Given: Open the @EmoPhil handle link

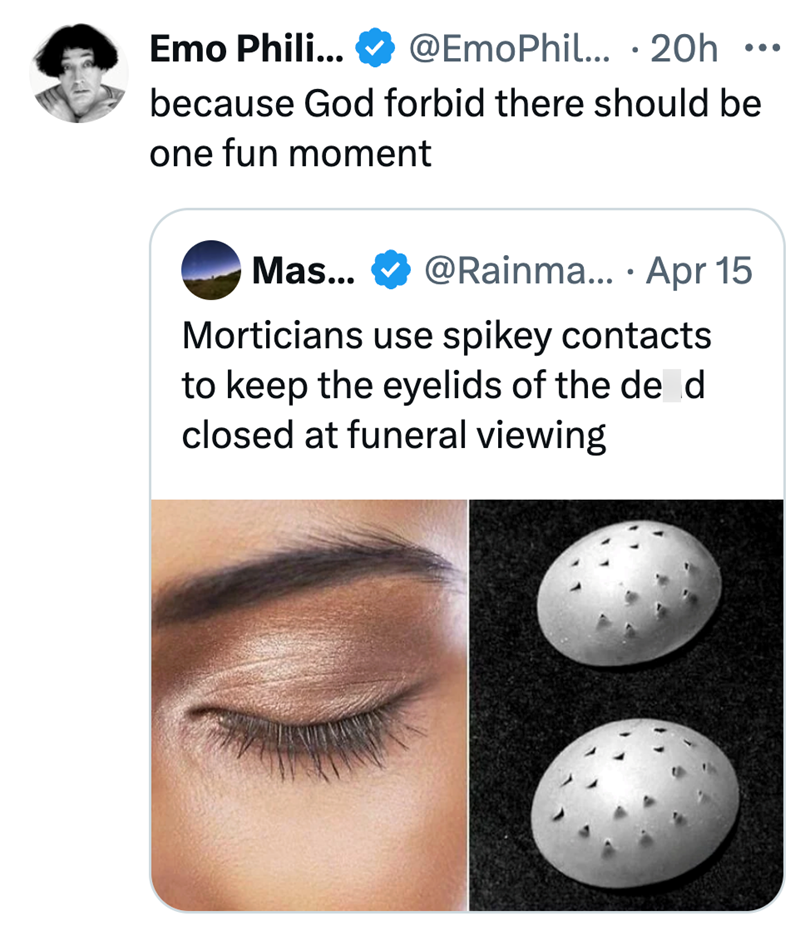Looking at the screenshot, I should click(x=510, y=47).
